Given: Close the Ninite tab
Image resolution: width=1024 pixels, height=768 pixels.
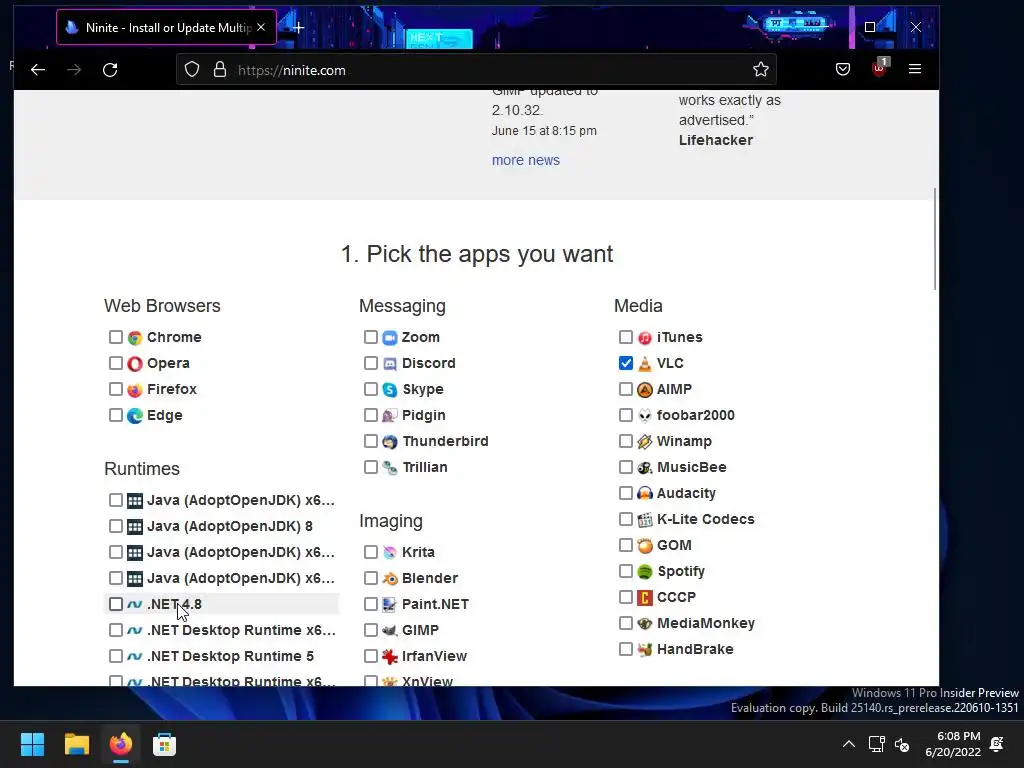Looking at the screenshot, I should 261,27.
